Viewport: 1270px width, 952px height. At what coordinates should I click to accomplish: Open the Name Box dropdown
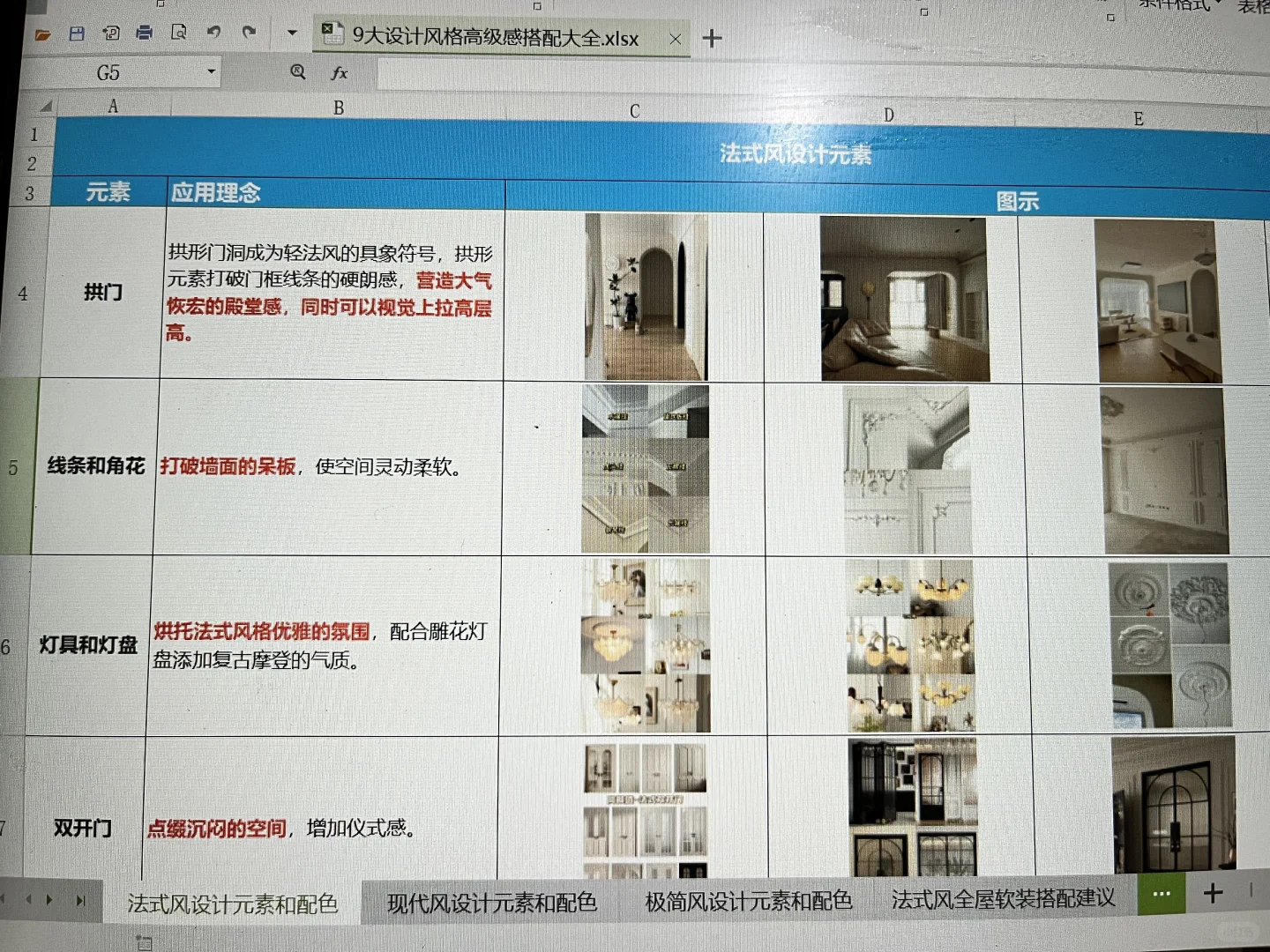tap(209, 72)
